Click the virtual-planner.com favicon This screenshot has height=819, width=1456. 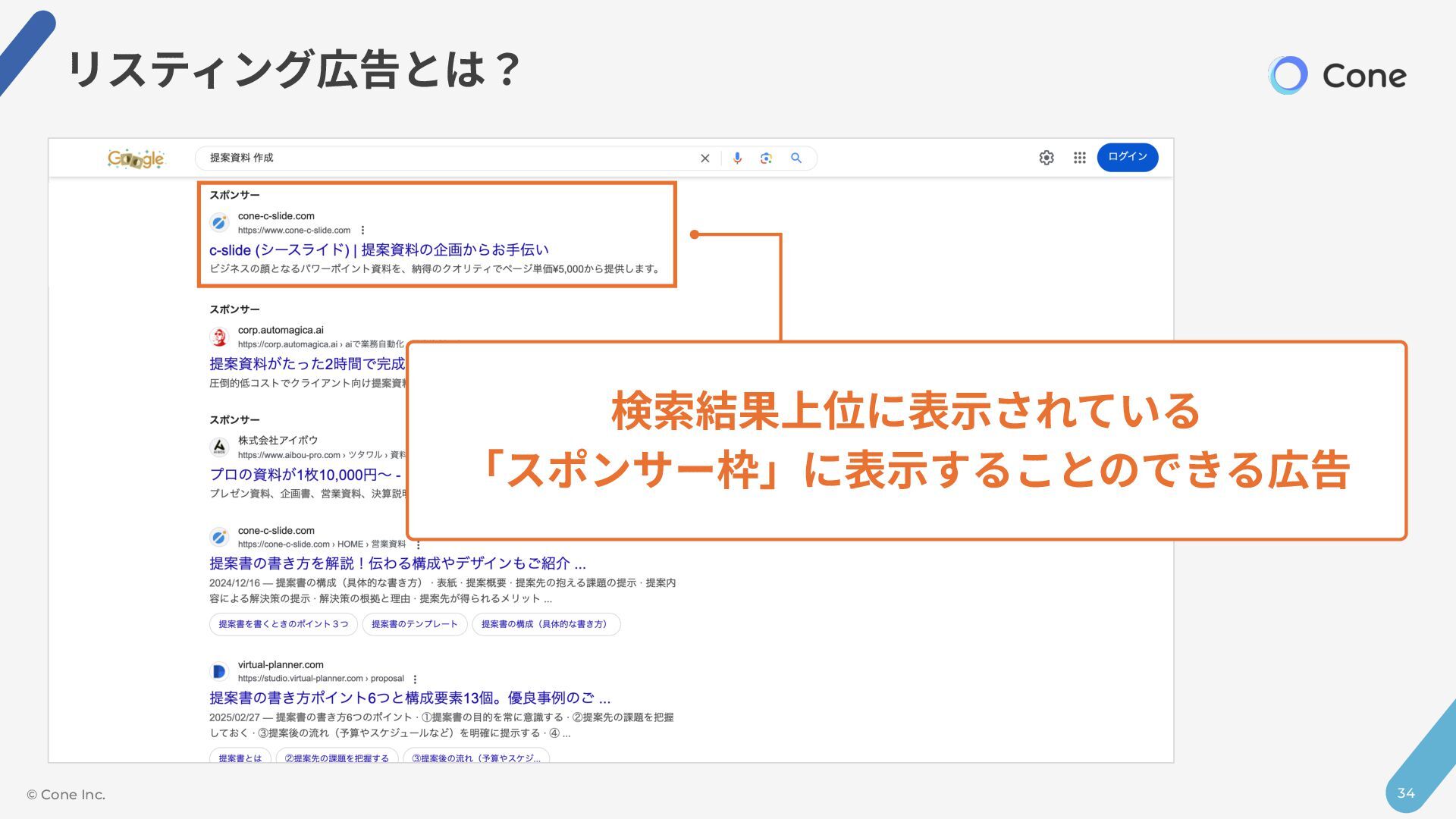[x=219, y=671]
